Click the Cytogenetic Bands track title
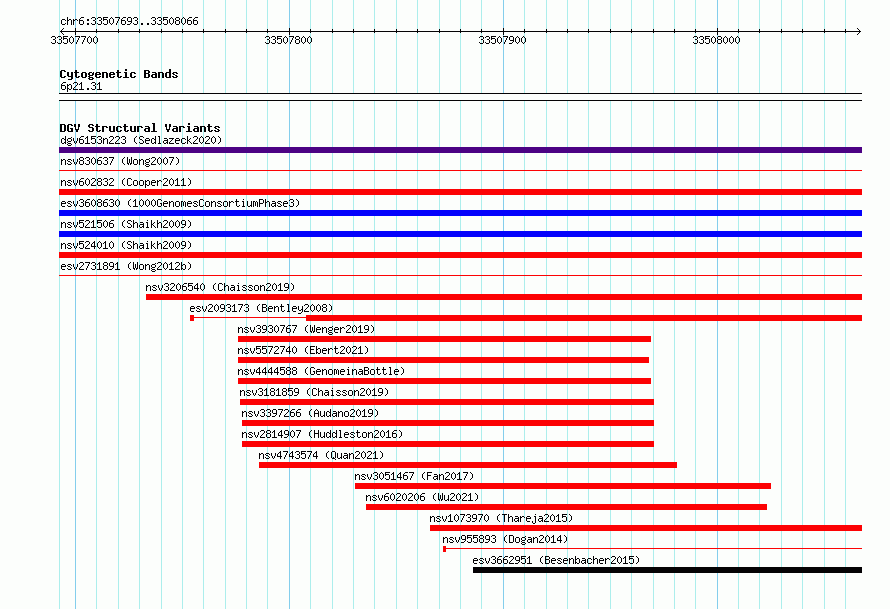890x609 pixels. [119, 74]
